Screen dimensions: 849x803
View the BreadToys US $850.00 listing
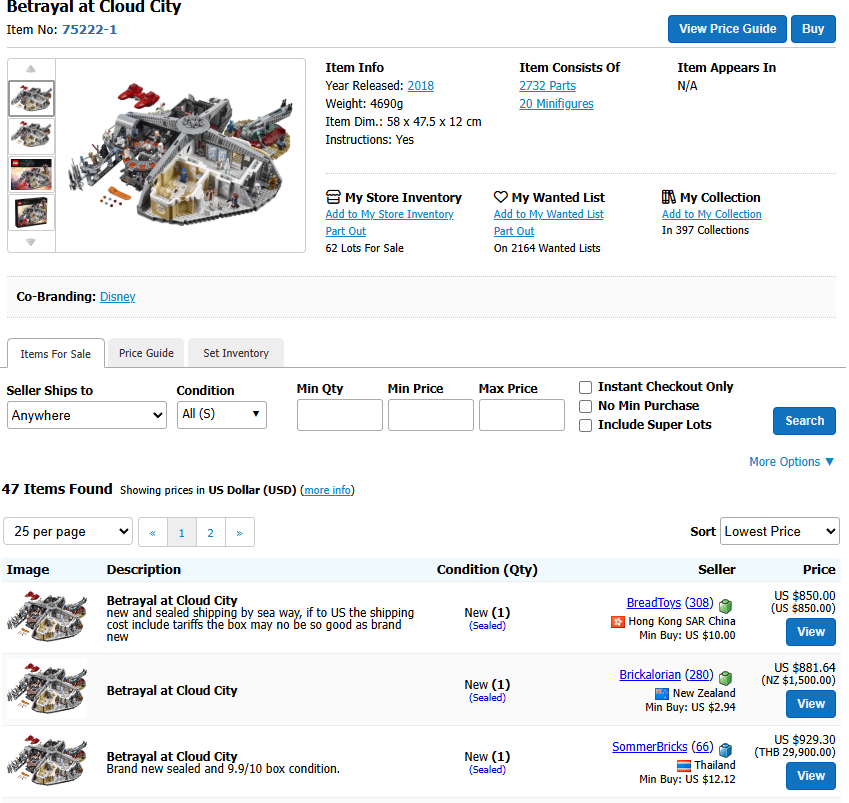coord(811,632)
